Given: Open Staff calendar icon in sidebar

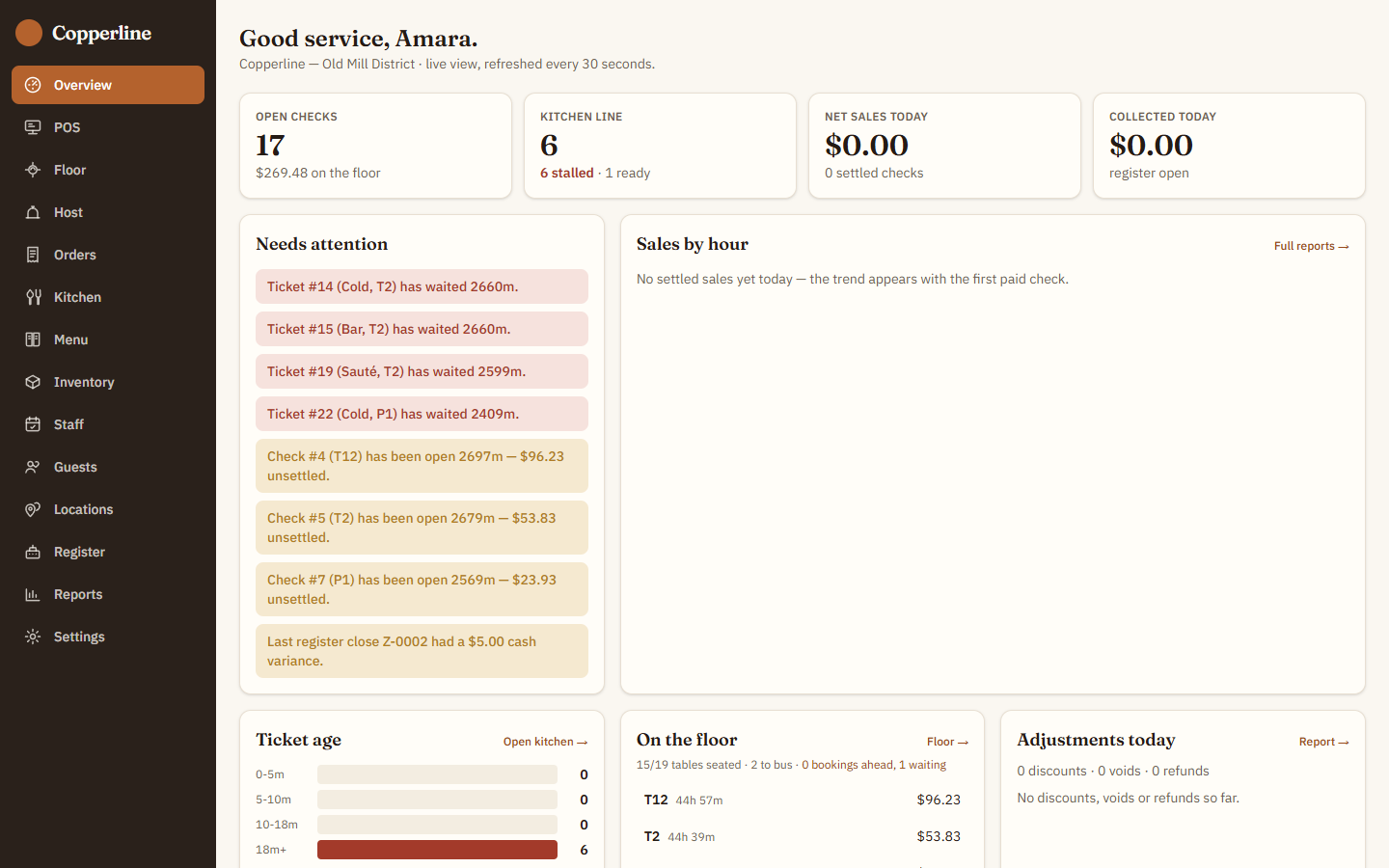Looking at the screenshot, I should coord(33,424).
